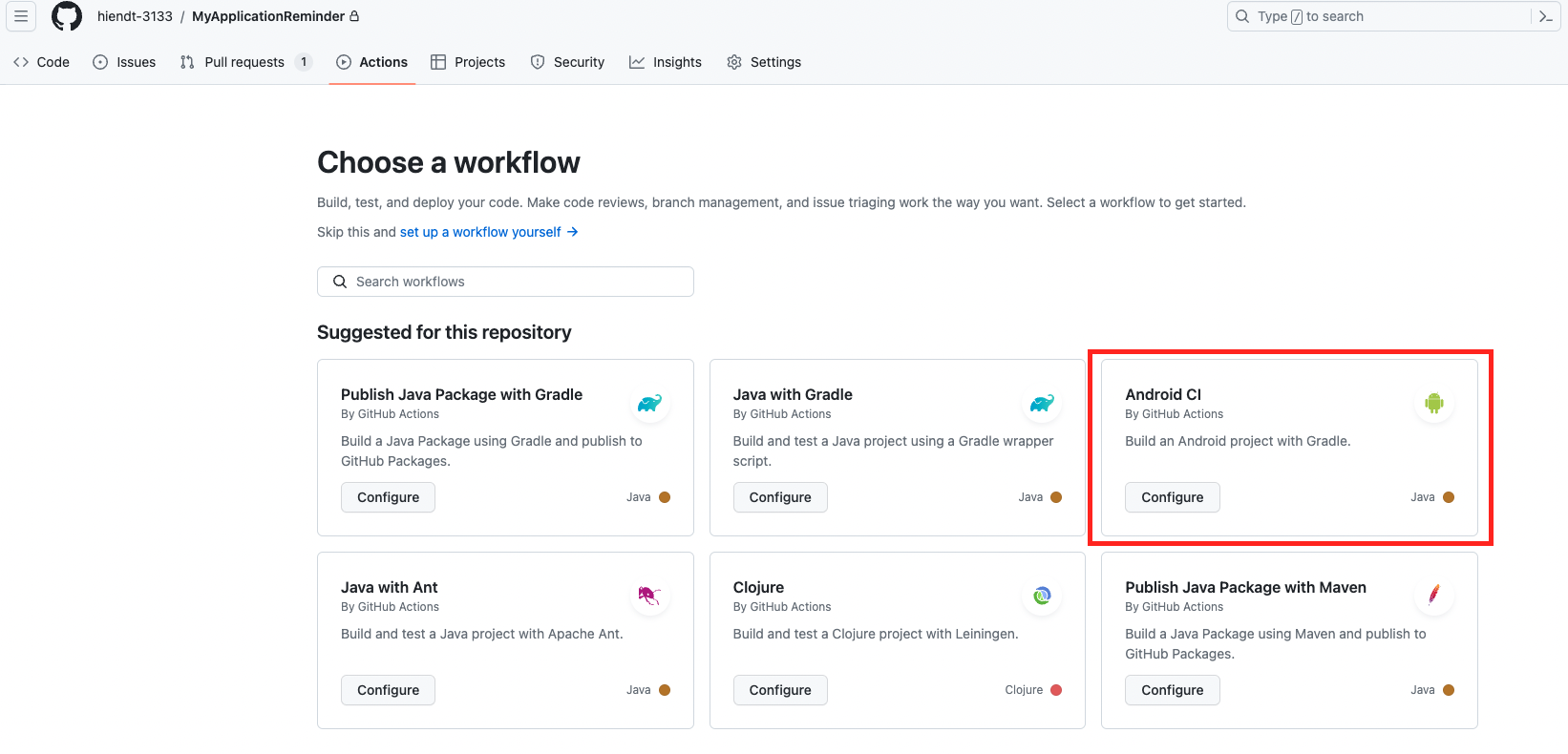Viewport: 1568px width, 754px height.
Task: Click the Android robot icon
Action: [x=1433, y=403]
